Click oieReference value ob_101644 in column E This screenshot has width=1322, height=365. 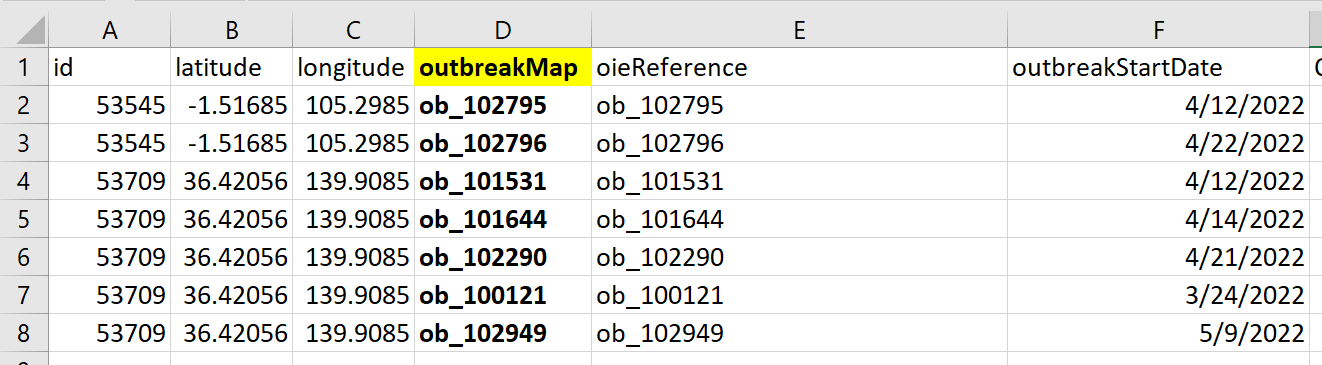click(799, 219)
